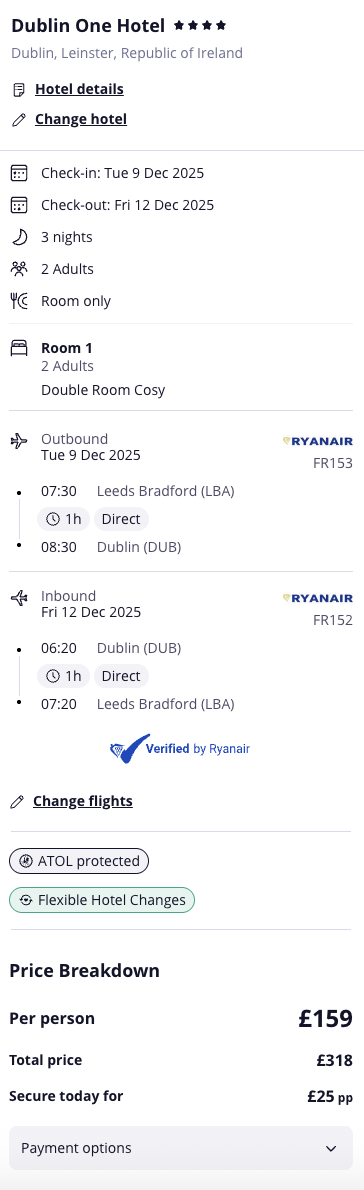
Task: Click the Room only fork icon
Action: (x=19, y=301)
